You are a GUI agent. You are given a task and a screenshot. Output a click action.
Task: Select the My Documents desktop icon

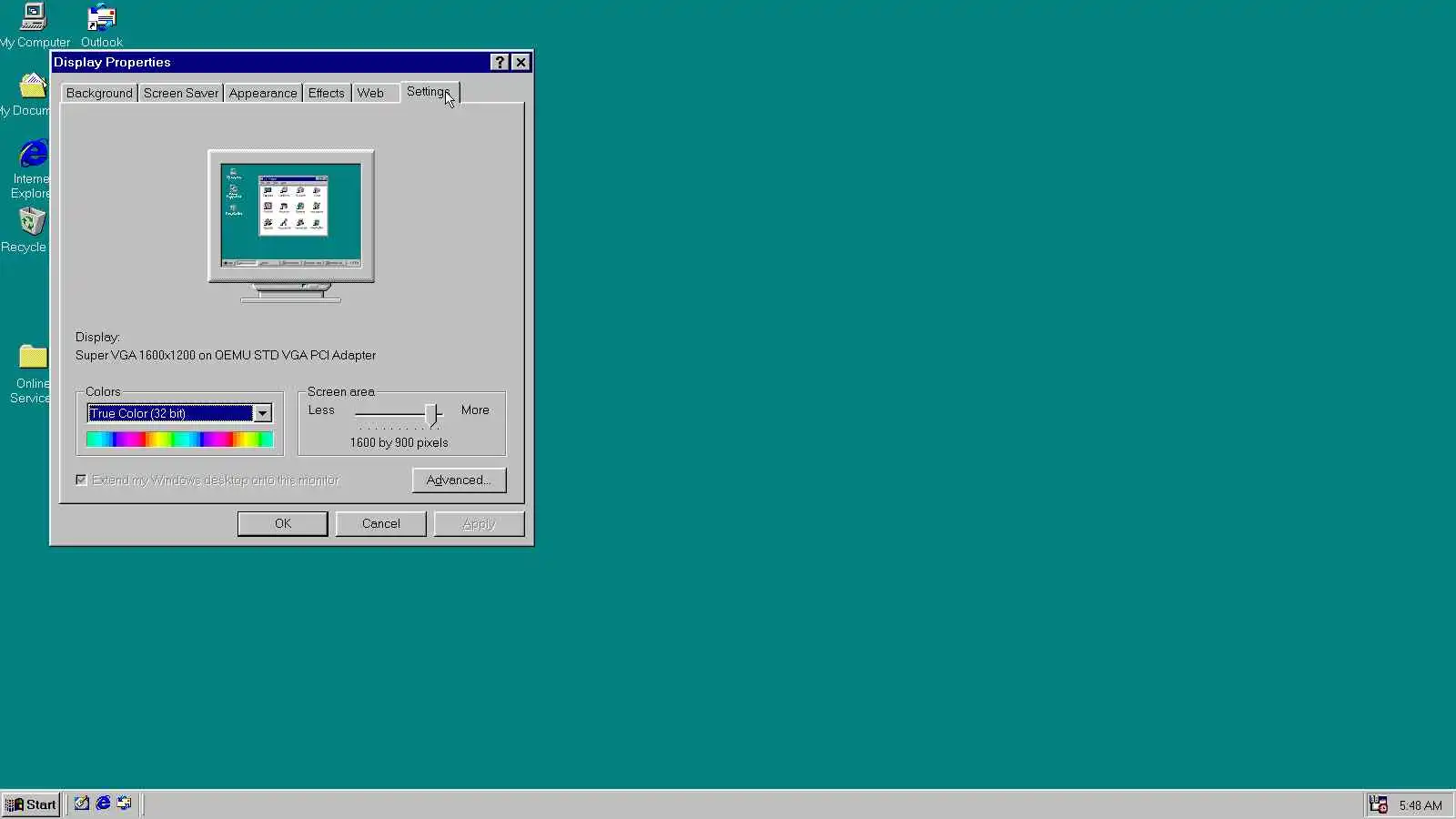(25, 94)
